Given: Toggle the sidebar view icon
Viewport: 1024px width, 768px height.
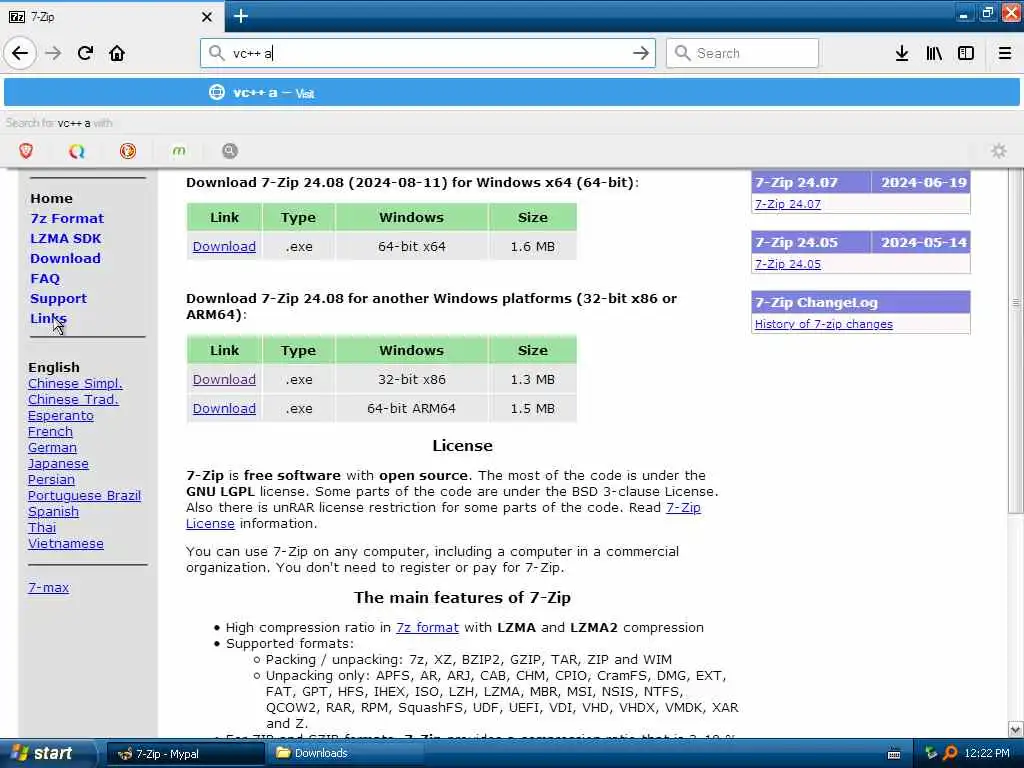Looking at the screenshot, I should click(x=966, y=53).
